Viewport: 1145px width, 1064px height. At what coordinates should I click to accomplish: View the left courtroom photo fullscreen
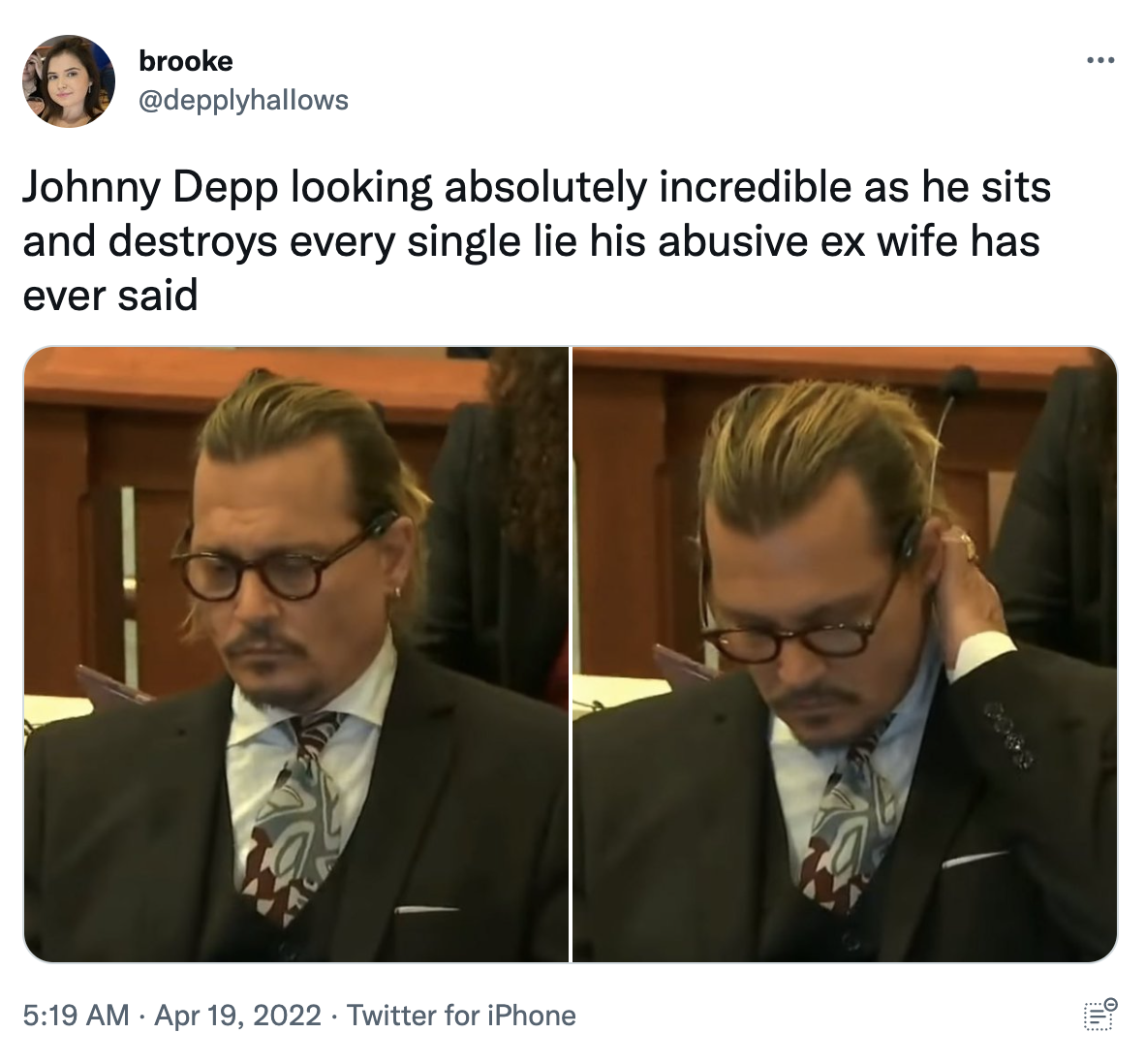[x=295, y=654]
